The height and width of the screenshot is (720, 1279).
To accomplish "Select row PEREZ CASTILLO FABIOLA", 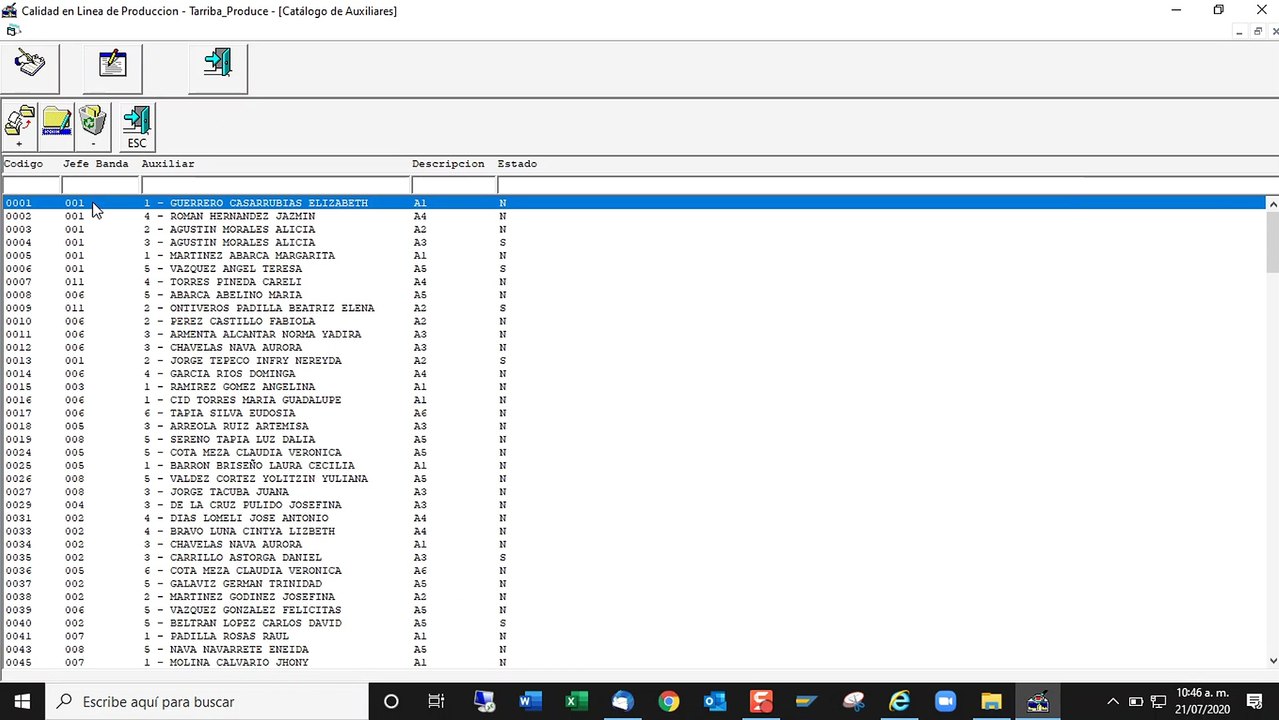I will click(634, 321).
